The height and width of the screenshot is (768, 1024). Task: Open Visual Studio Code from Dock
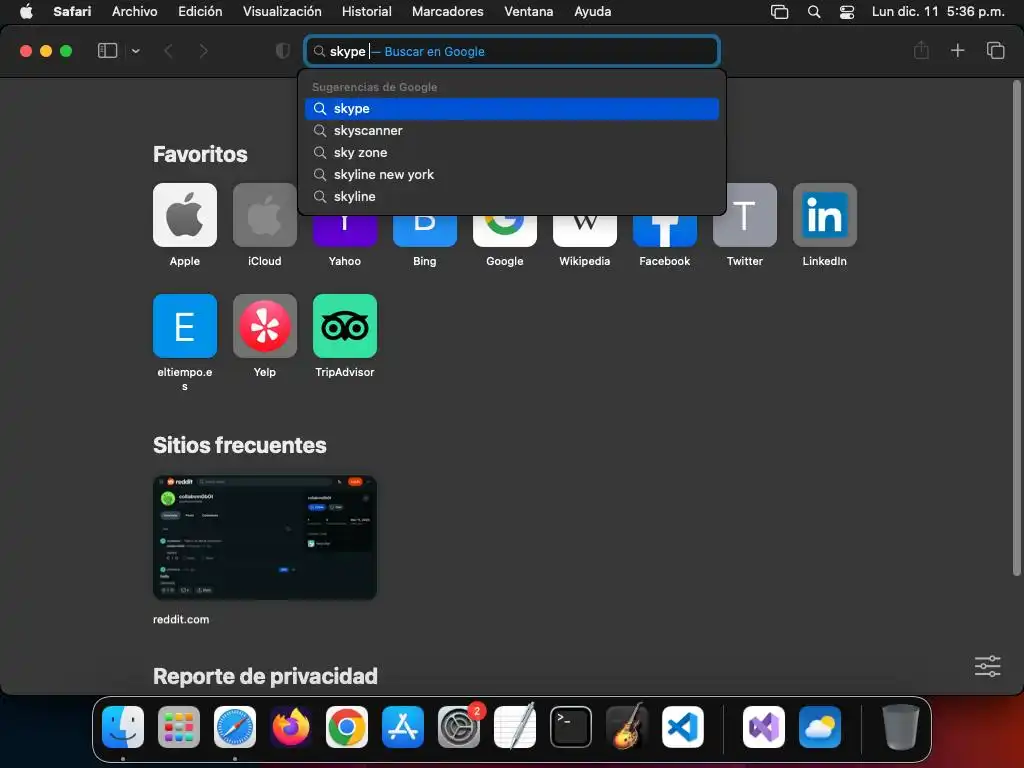point(682,727)
